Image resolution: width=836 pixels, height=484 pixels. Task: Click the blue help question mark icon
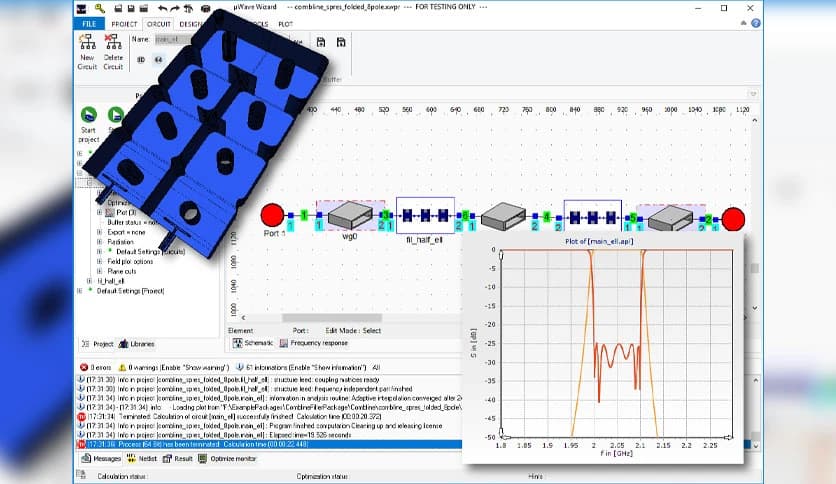click(x=755, y=23)
